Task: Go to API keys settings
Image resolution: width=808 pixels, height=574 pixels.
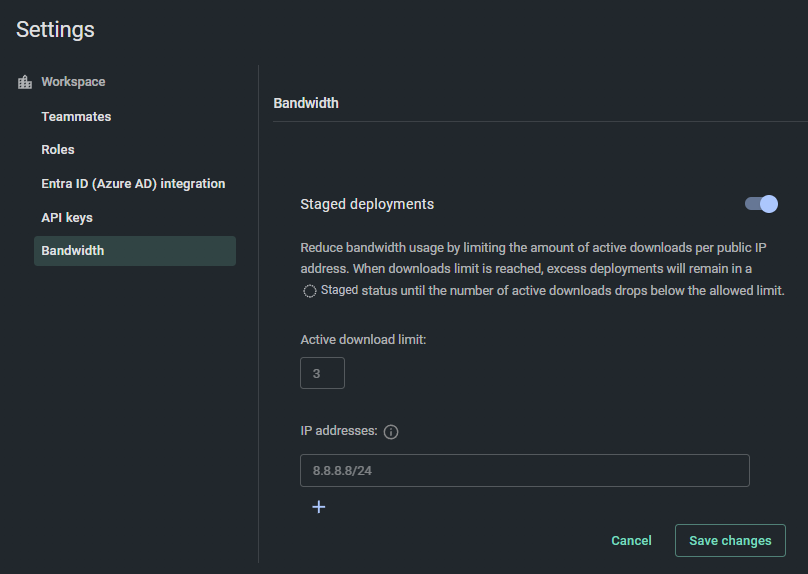Action: (67, 218)
